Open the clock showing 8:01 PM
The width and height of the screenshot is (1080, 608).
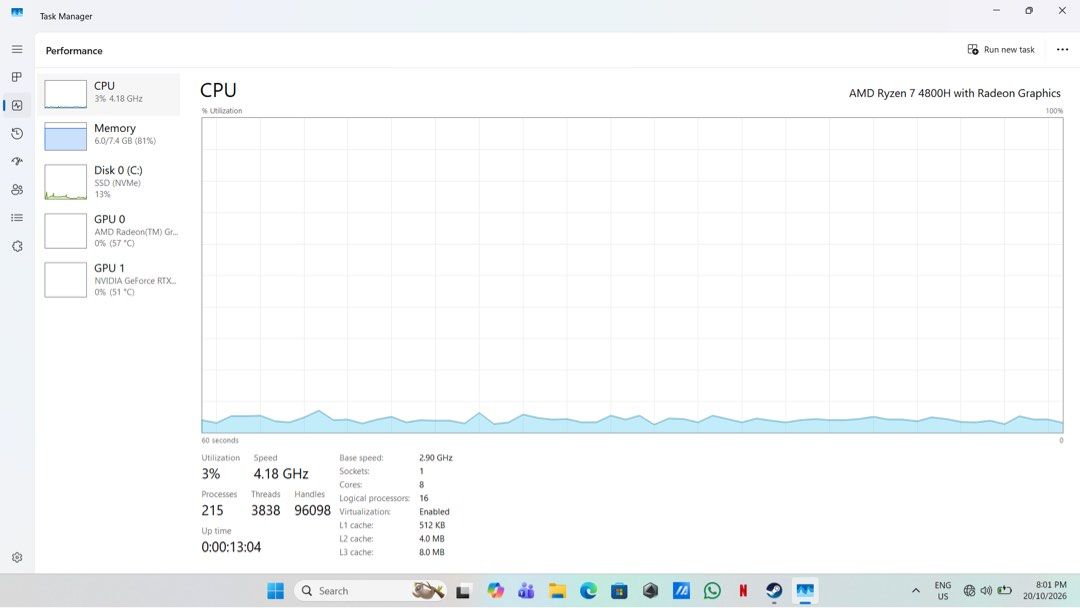pyautogui.click(x=1044, y=591)
